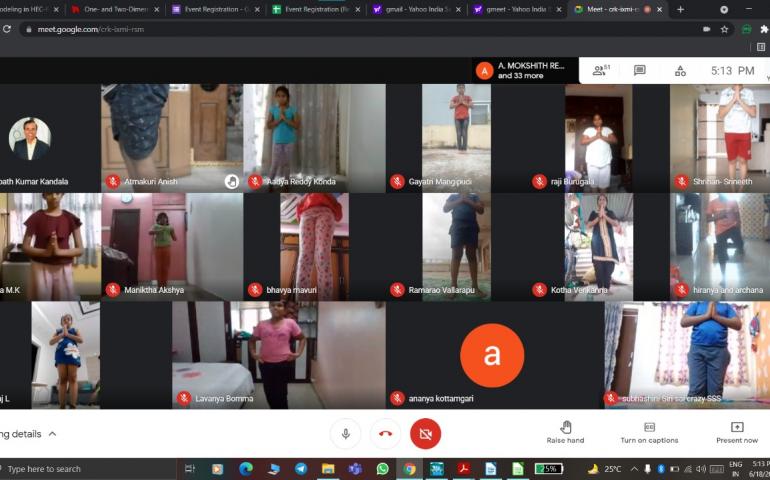This screenshot has height=480, width=770.
Task: Close the gmeet - Yahoo India tab
Action: click(558, 9)
